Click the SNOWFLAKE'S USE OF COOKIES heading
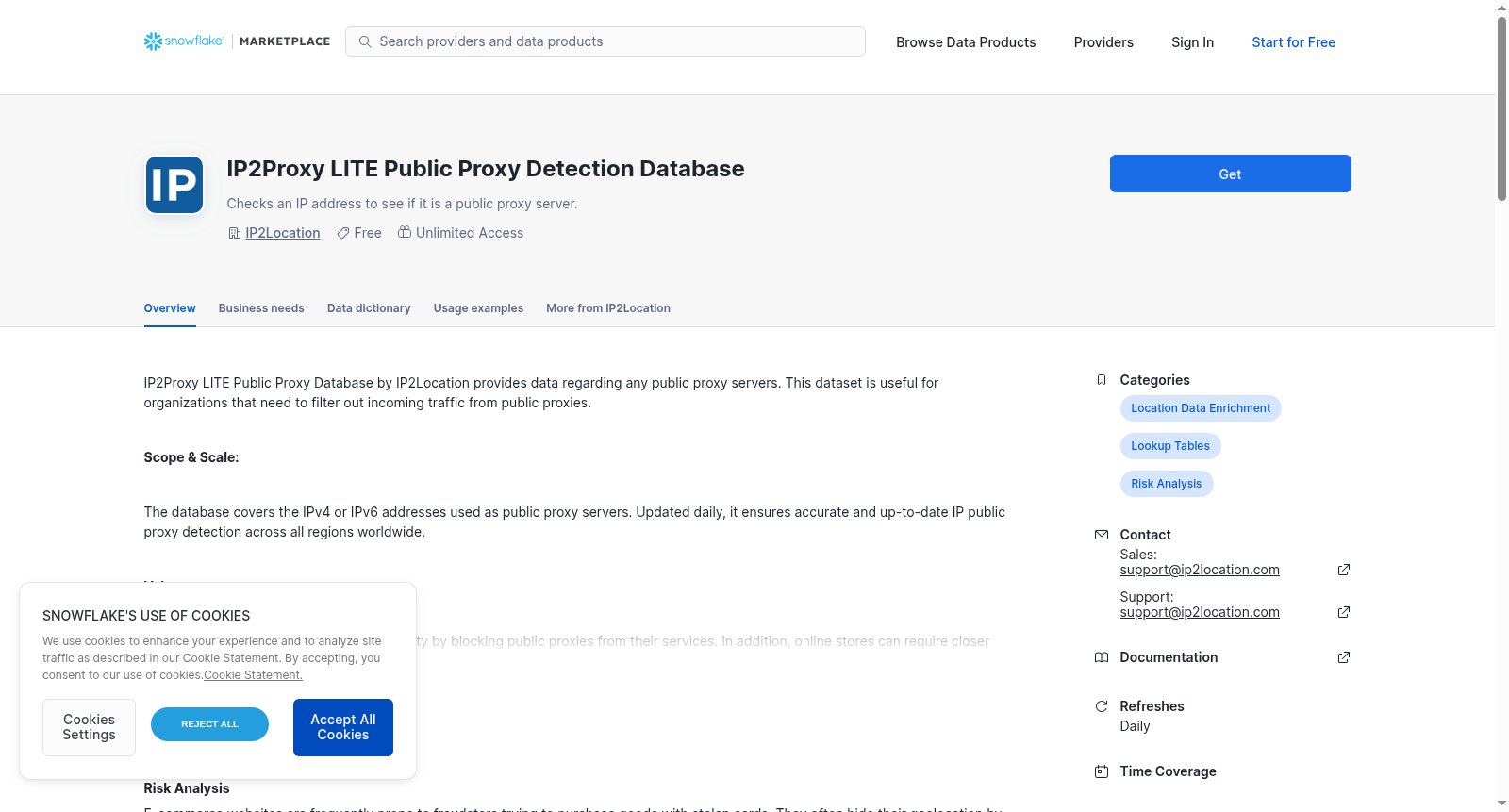The width and height of the screenshot is (1509, 812). click(x=146, y=616)
